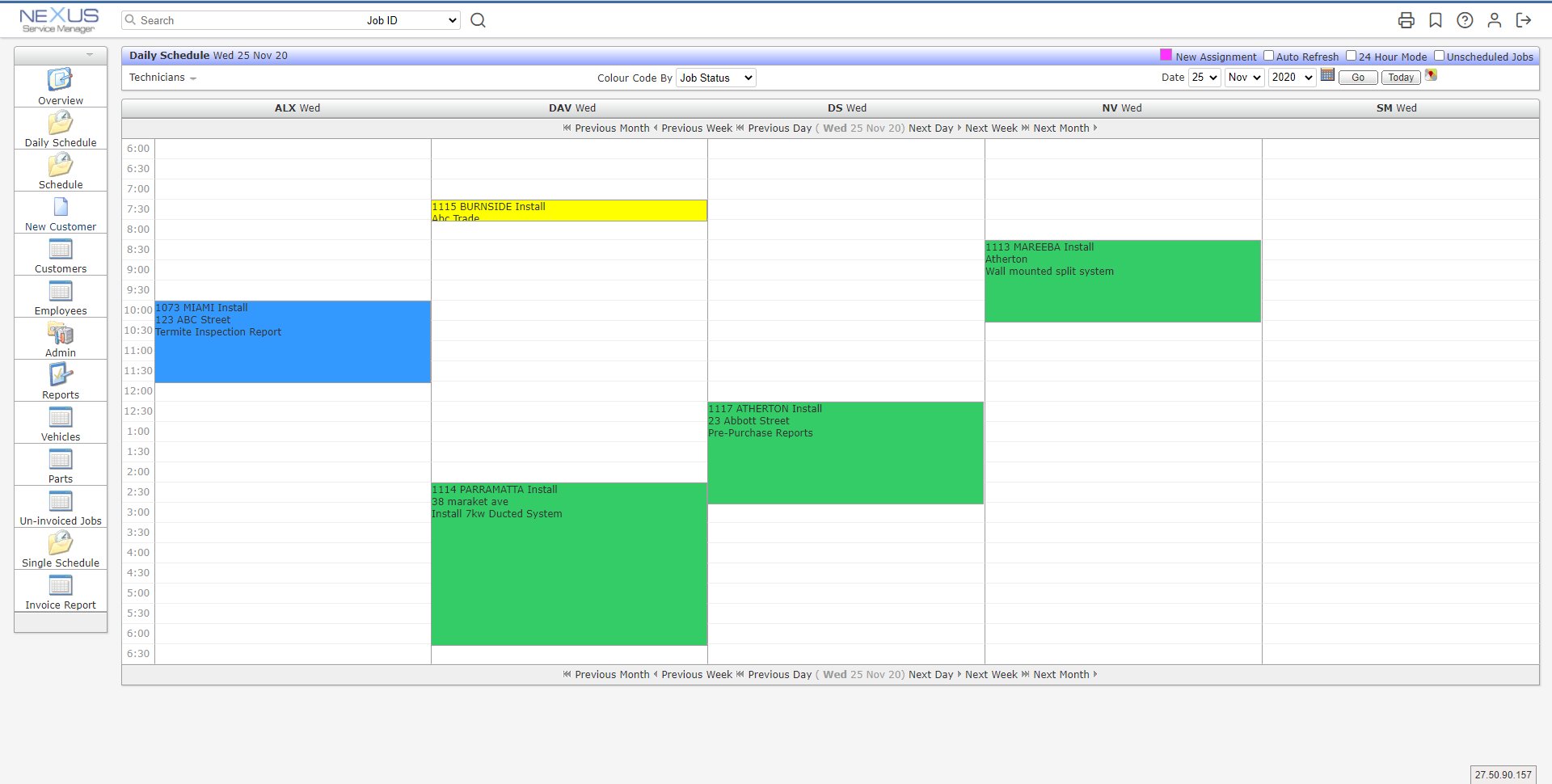1552x784 pixels.
Task: Click the Today button
Action: click(x=1400, y=78)
